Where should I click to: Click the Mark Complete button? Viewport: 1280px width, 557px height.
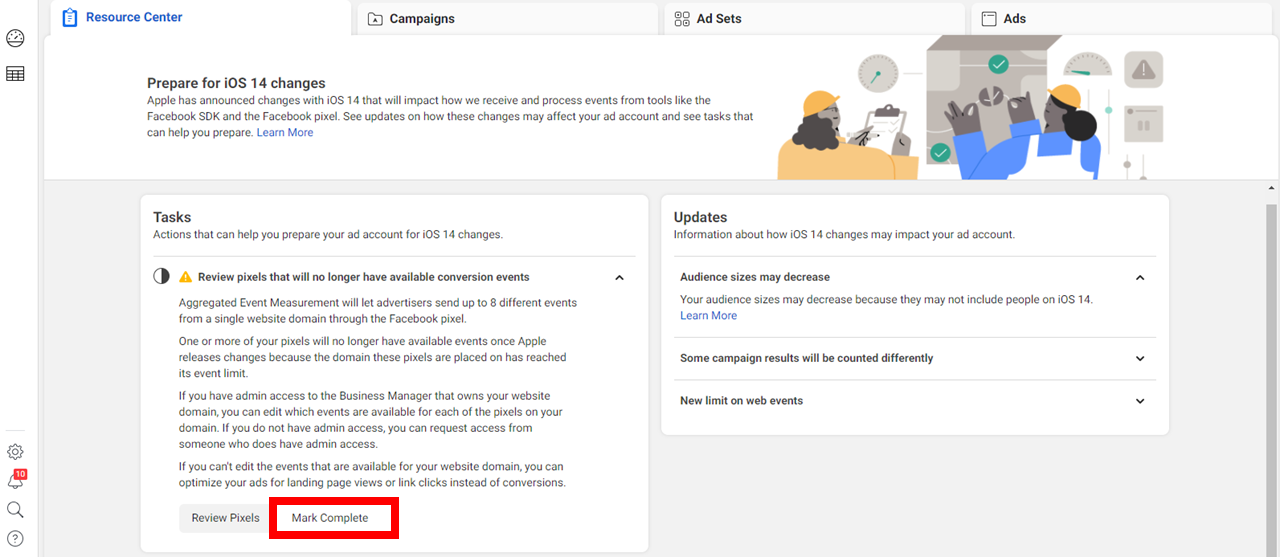[x=330, y=518]
